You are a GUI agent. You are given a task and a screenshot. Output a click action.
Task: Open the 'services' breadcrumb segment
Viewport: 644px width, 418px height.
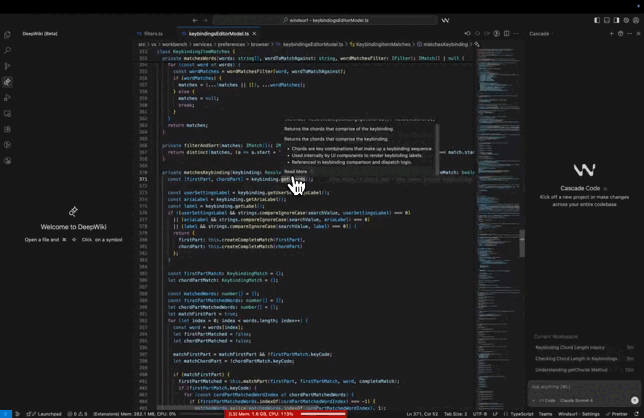(202, 44)
